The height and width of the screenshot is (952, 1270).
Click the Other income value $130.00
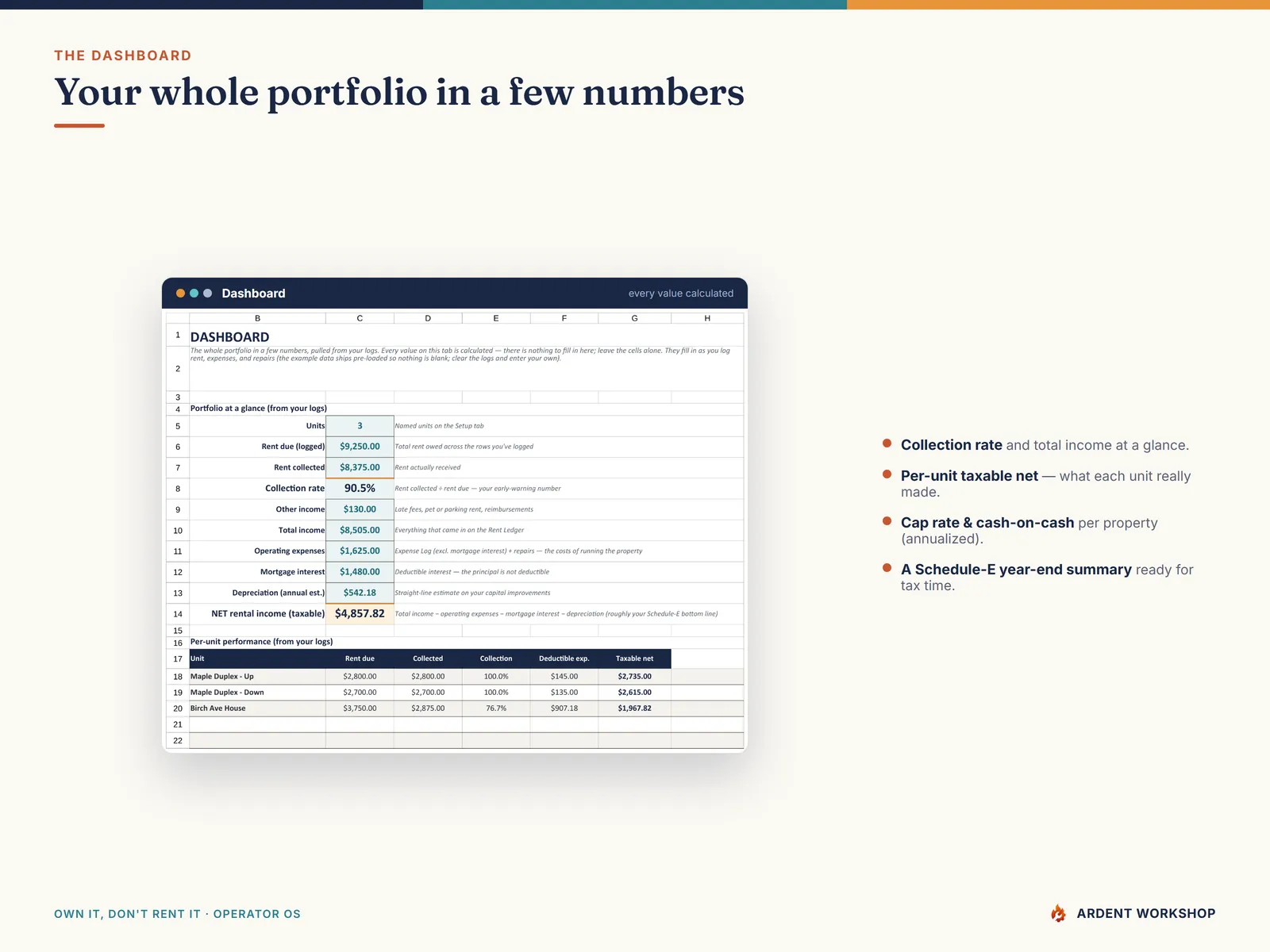(x=360, y=509)
